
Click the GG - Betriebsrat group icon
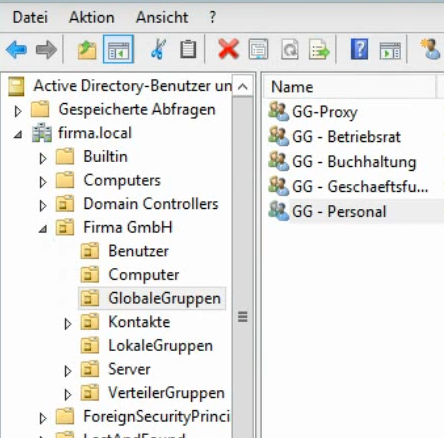coord(278,136)
